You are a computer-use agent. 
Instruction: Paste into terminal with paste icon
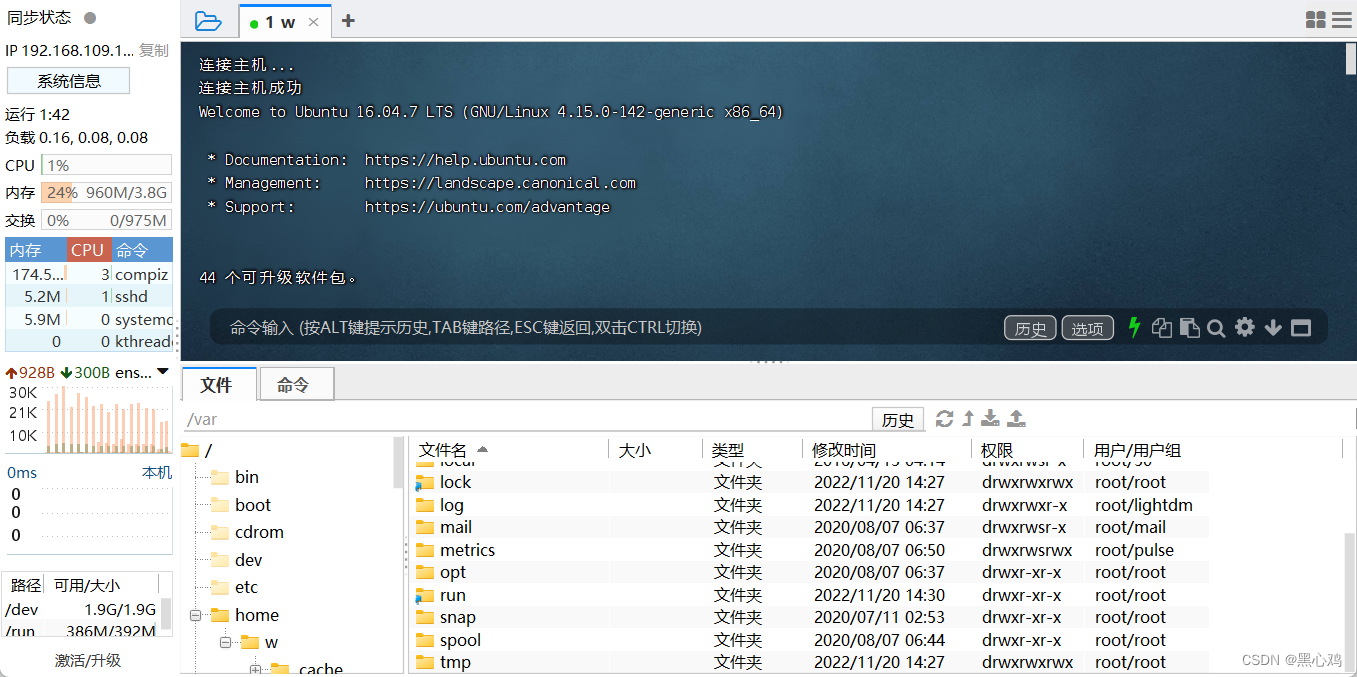[1189, 327]
